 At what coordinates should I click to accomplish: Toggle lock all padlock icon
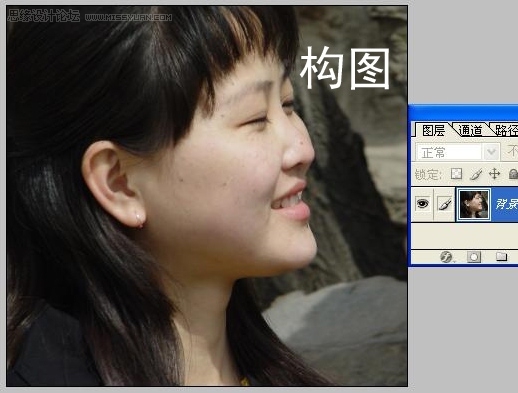513,174
